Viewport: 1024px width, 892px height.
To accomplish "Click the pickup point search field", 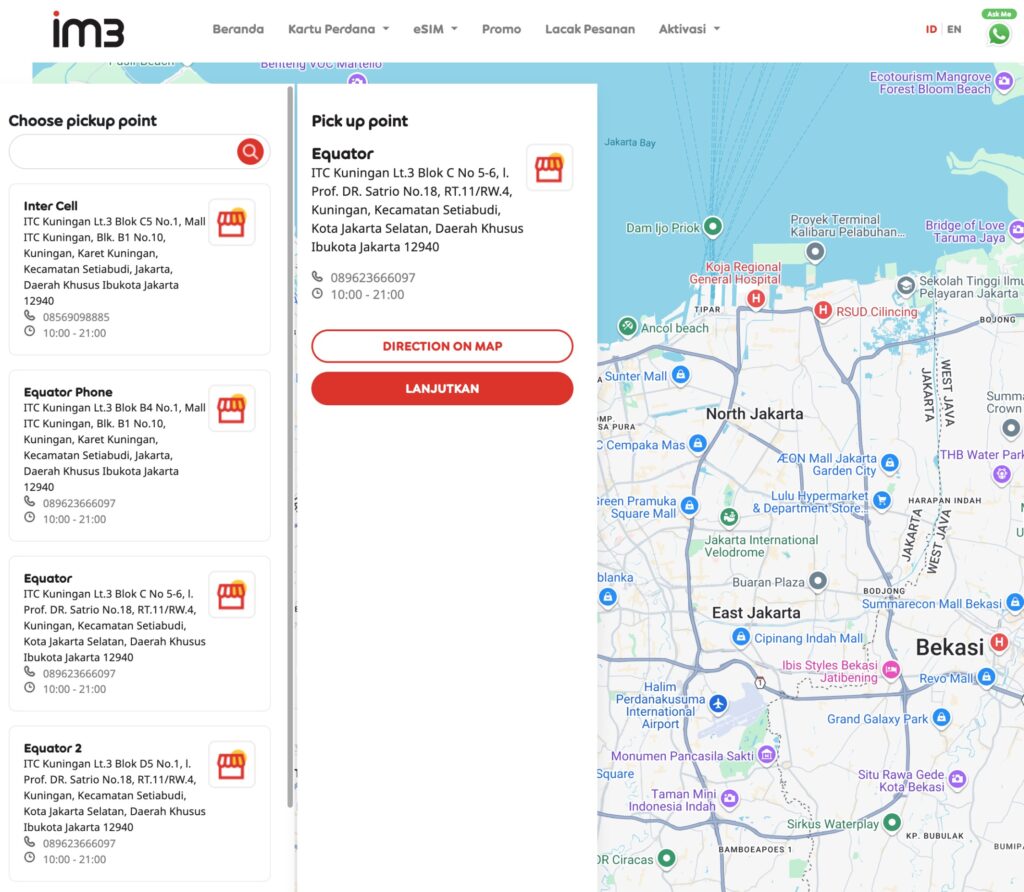I will tap(122, 152).
